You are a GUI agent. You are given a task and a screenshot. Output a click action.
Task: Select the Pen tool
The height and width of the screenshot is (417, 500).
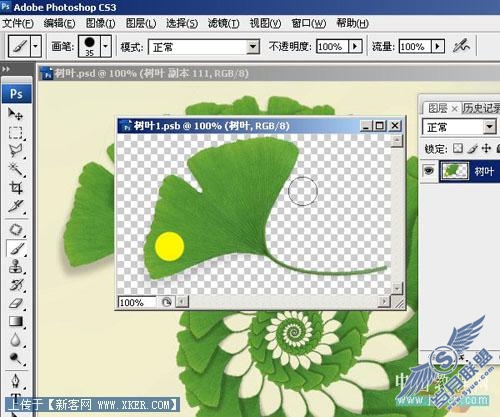pos(16,381)
